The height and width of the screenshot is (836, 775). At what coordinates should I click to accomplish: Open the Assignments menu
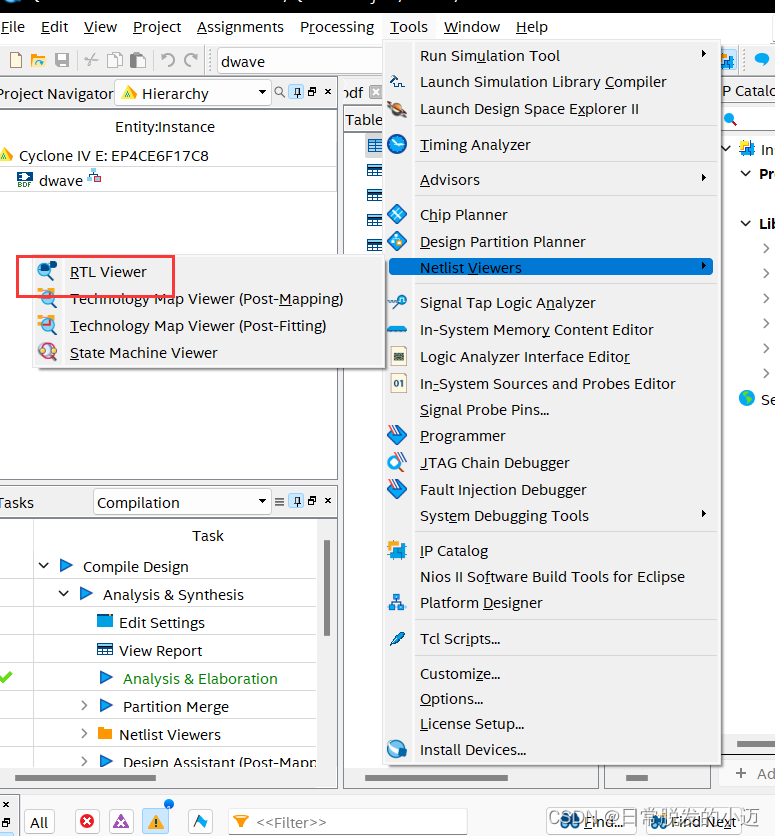(x=240, y=27)
